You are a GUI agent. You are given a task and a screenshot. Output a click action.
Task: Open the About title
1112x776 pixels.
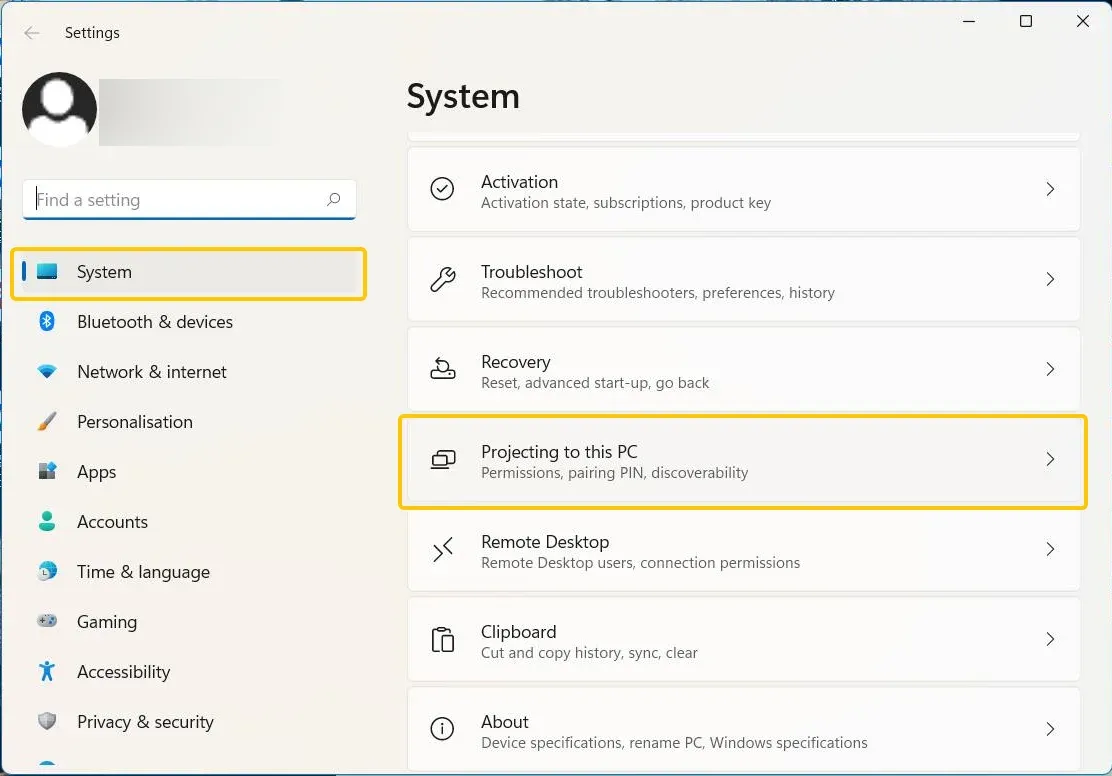pyautogui.click(x=504, y=721)
